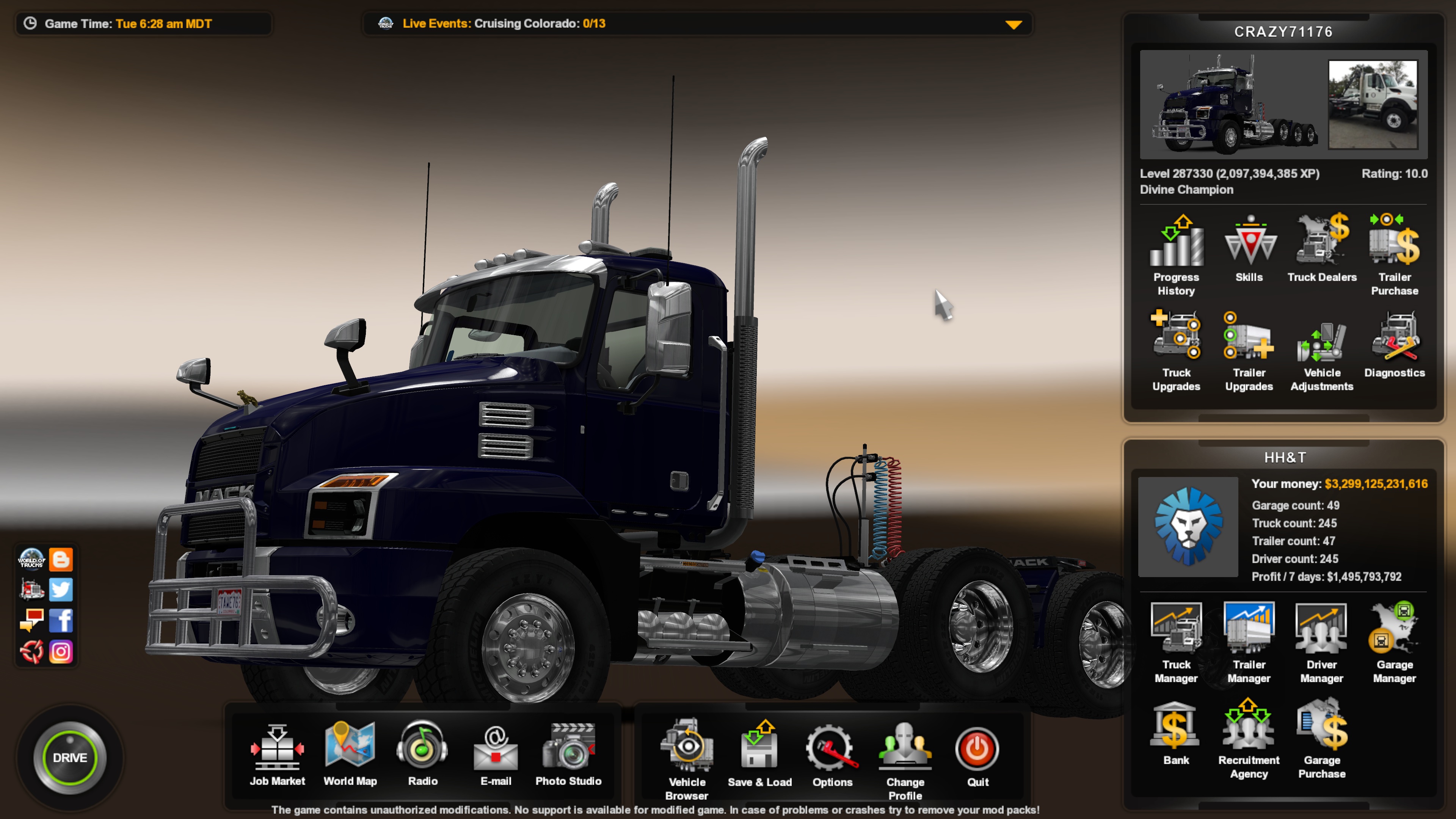Click the Trailer count: 47 line
This screenshot has width=1456, height=819.
point(1293,541)
